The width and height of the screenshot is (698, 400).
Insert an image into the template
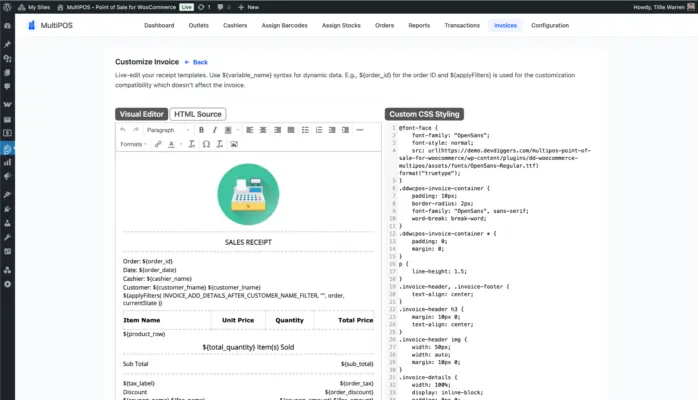tap(234, 144)
